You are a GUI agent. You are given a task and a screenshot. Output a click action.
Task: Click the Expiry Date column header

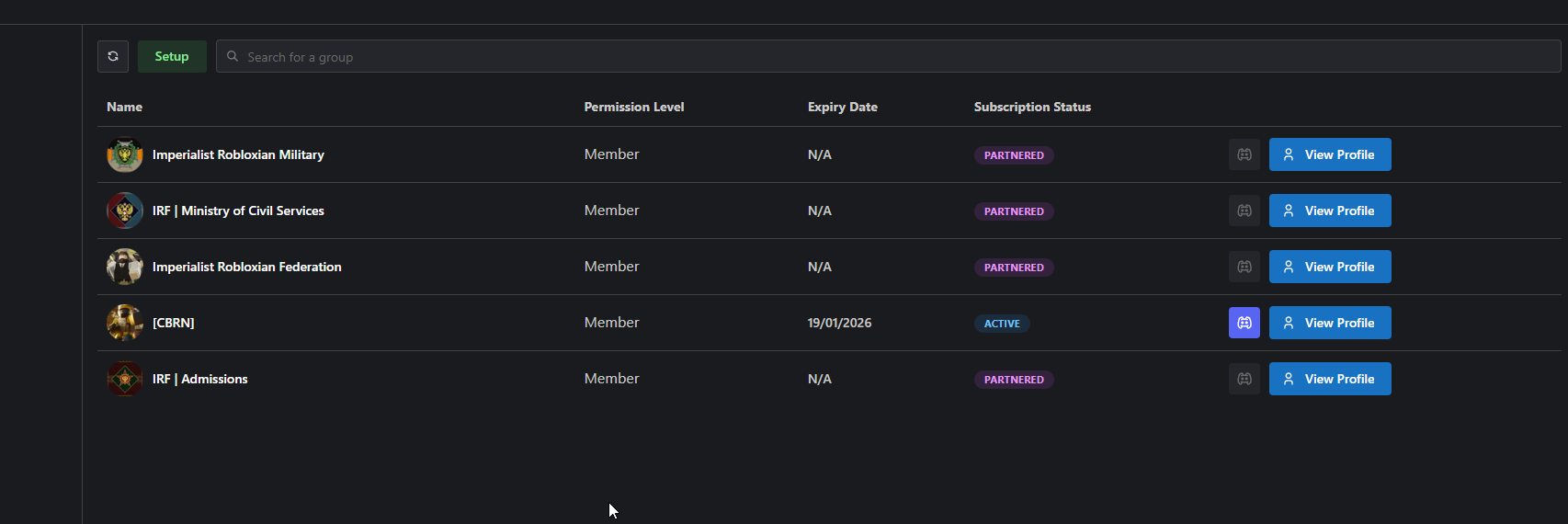point(843,107)
